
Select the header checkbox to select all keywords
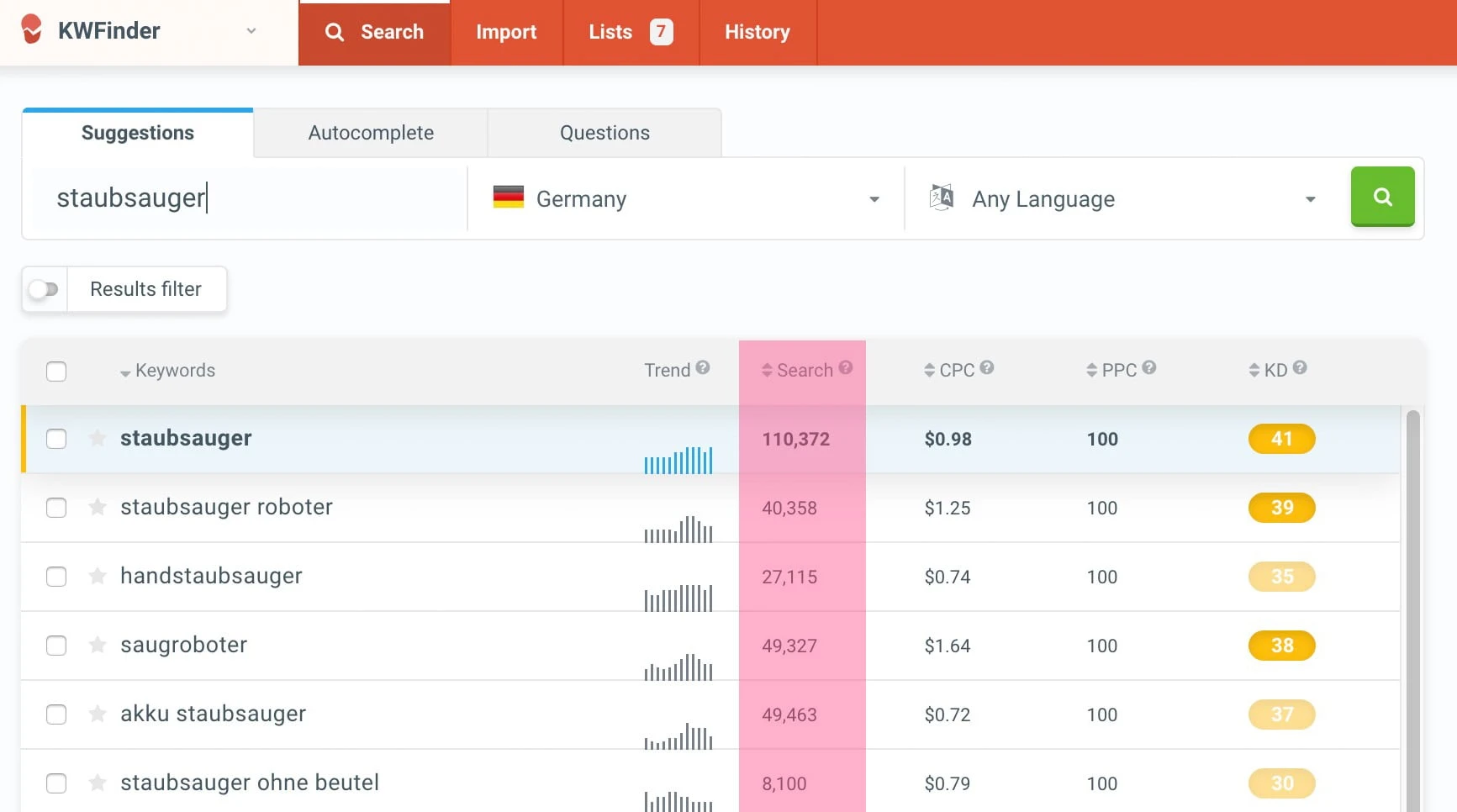tap(56, 371)
